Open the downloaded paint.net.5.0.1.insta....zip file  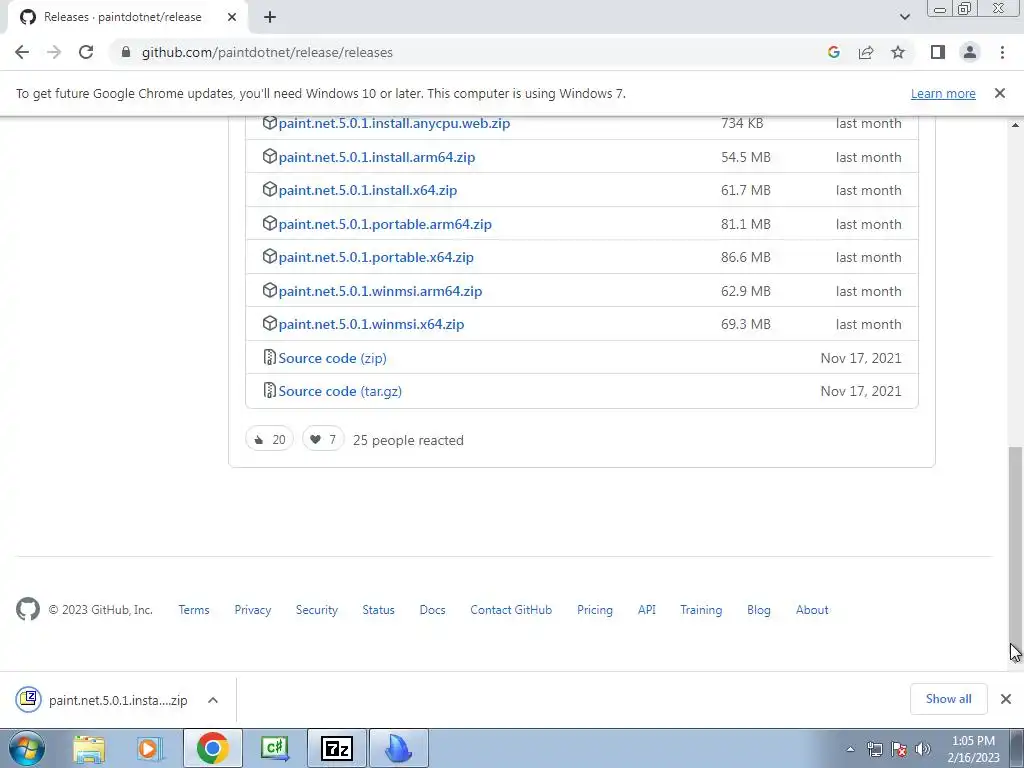[103, 700]
